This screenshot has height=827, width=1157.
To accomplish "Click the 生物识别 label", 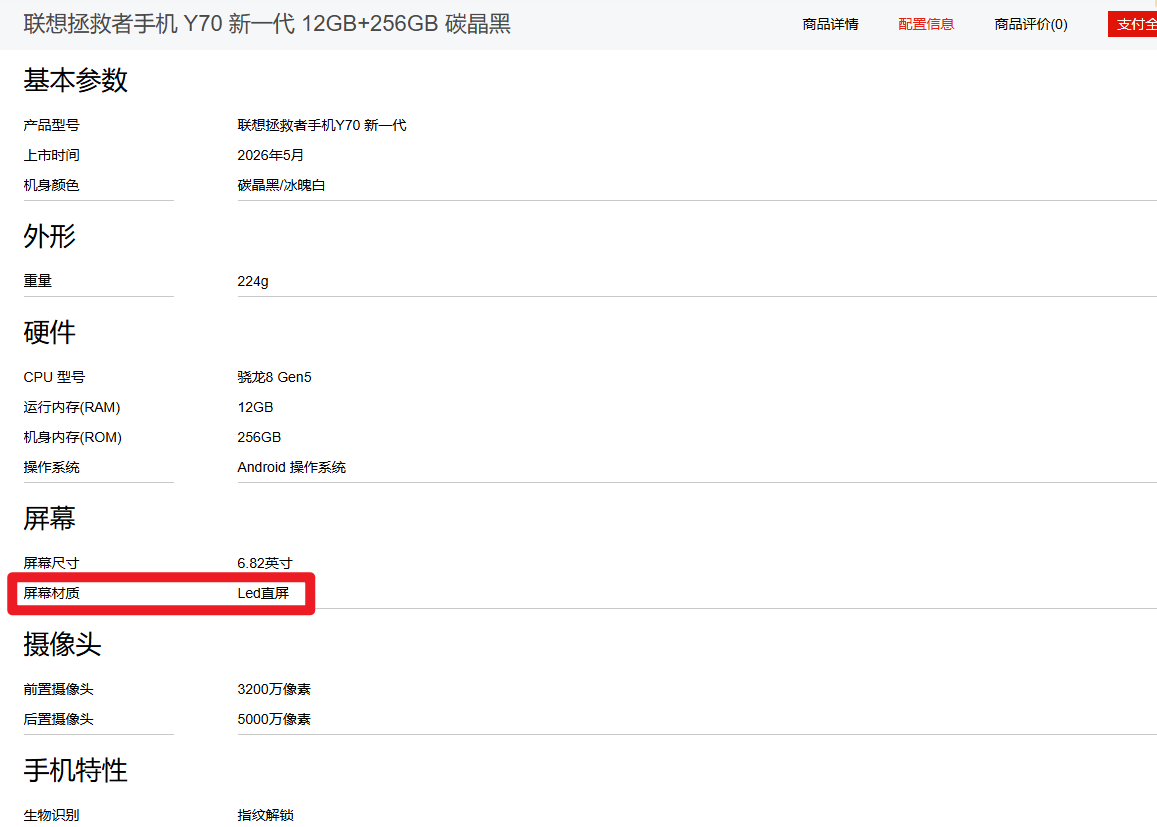I will tap(51, 815).
